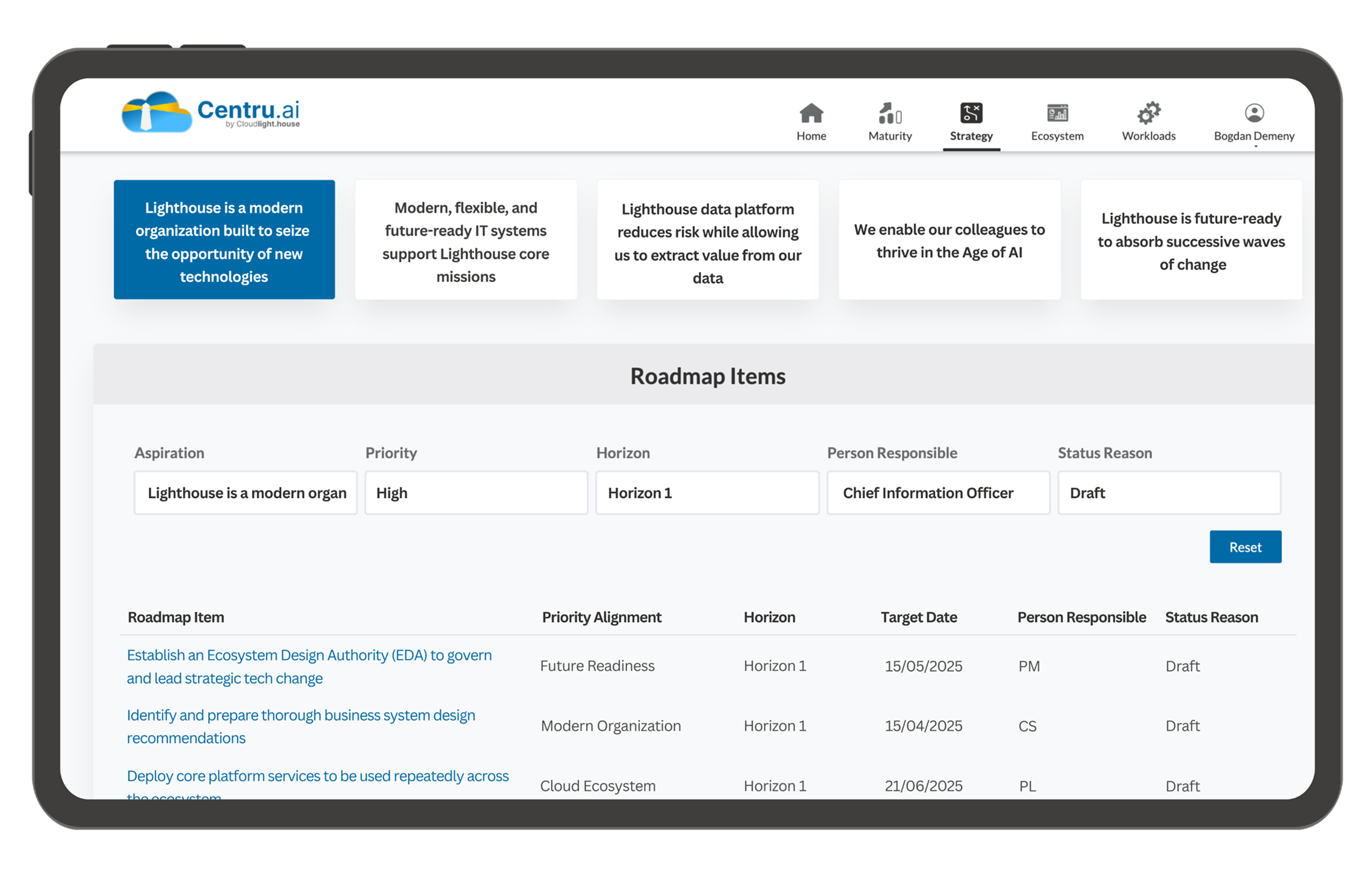Click the Roadmap Items heading
The image size is (1372, 876).
pos(707,377)
